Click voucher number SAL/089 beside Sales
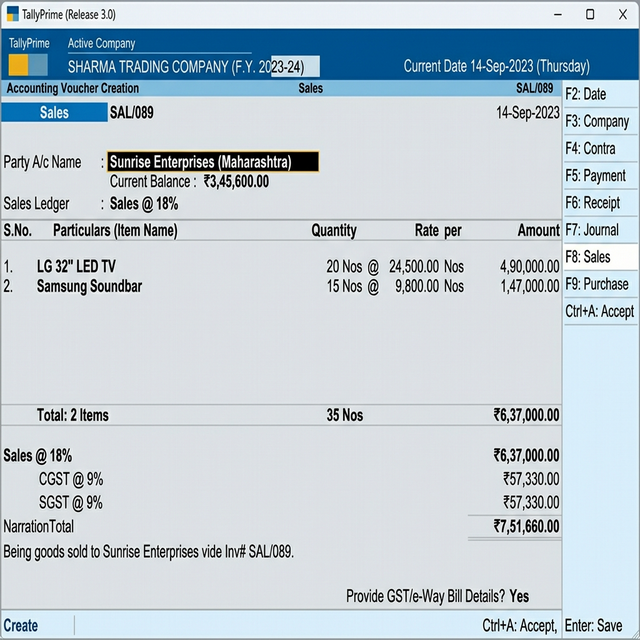Viewport: 640px width, 640px height. tap(132, 113)
